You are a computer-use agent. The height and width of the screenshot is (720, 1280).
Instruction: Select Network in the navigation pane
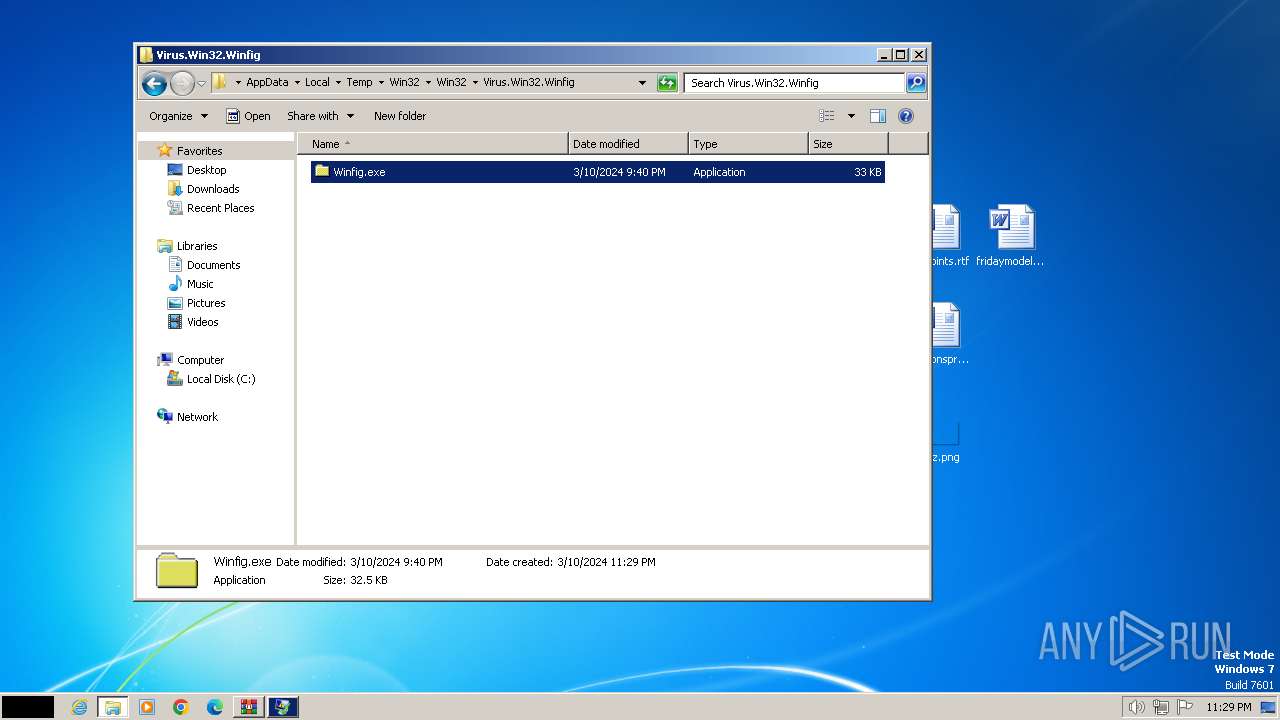[197, 417]
